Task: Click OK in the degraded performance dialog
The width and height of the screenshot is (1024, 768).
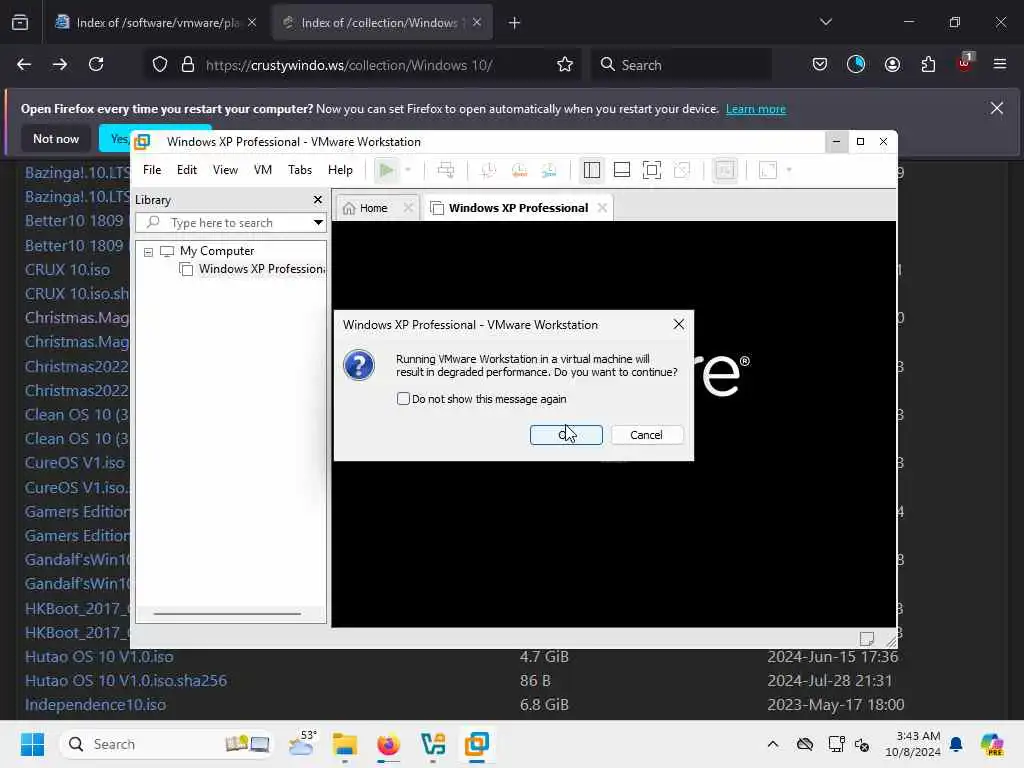Action: tap(566, 435)
